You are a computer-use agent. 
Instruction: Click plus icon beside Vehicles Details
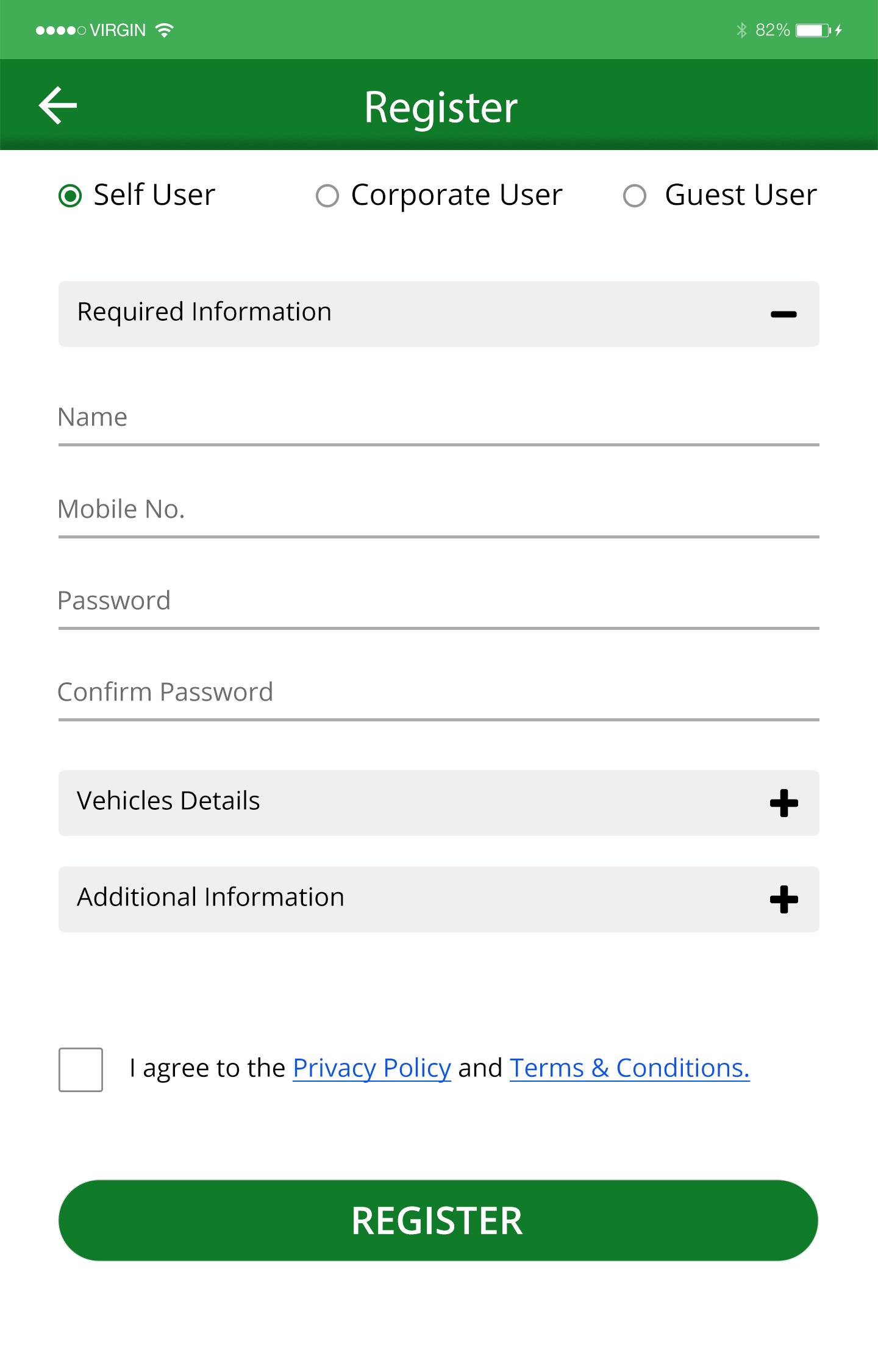(783, 803)
